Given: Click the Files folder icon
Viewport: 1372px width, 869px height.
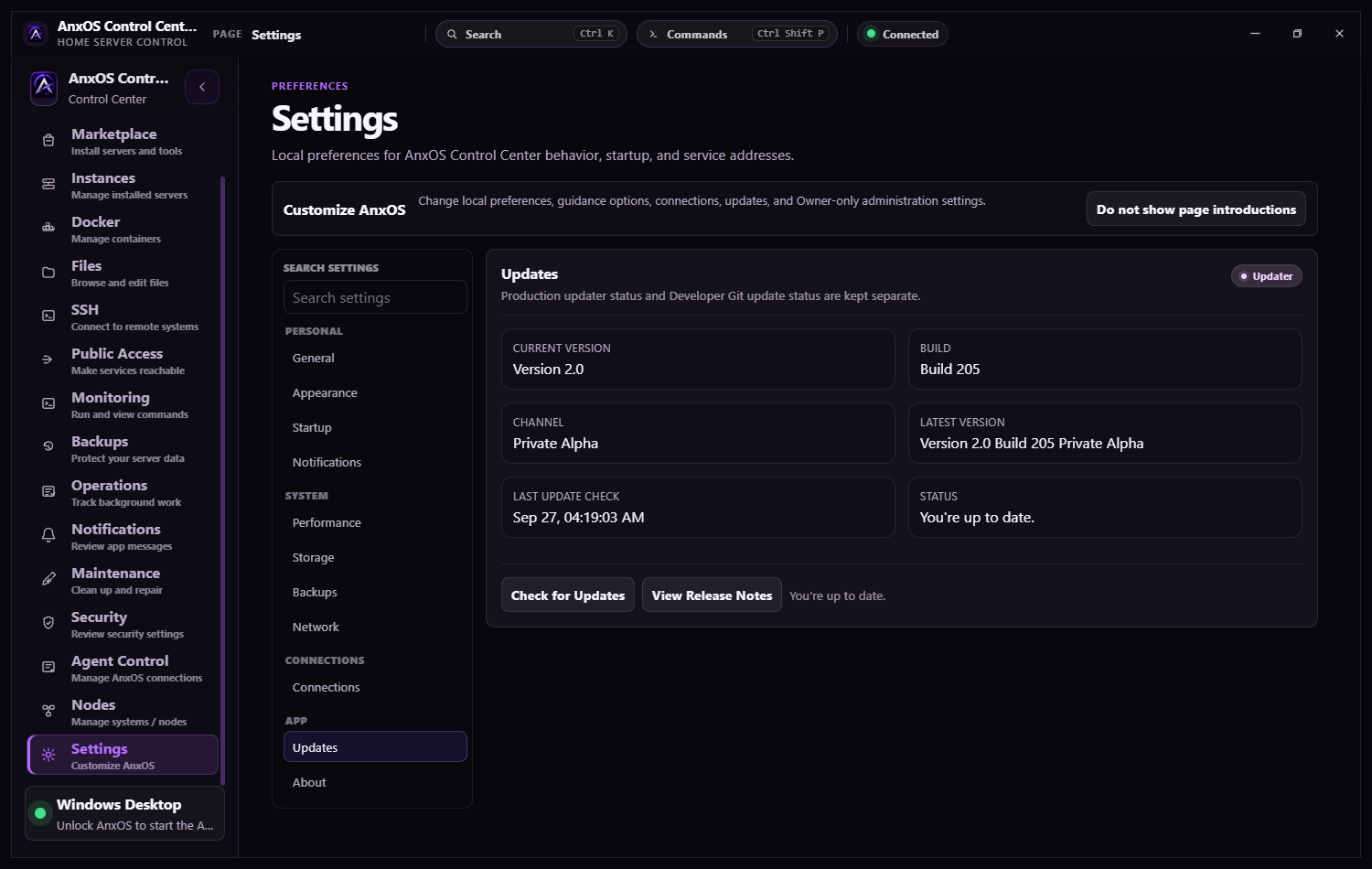Looking at the screenshot, I should click(x=48, y=273).
